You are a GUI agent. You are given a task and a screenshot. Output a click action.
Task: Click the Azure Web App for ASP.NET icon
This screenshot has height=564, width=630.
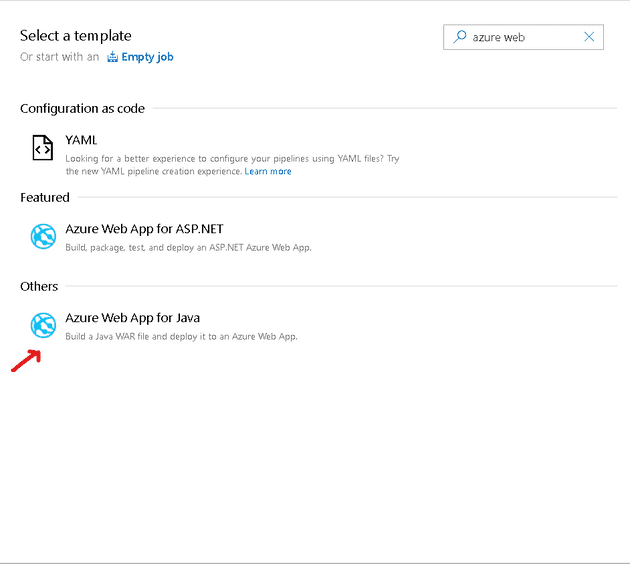coord(43,237)
